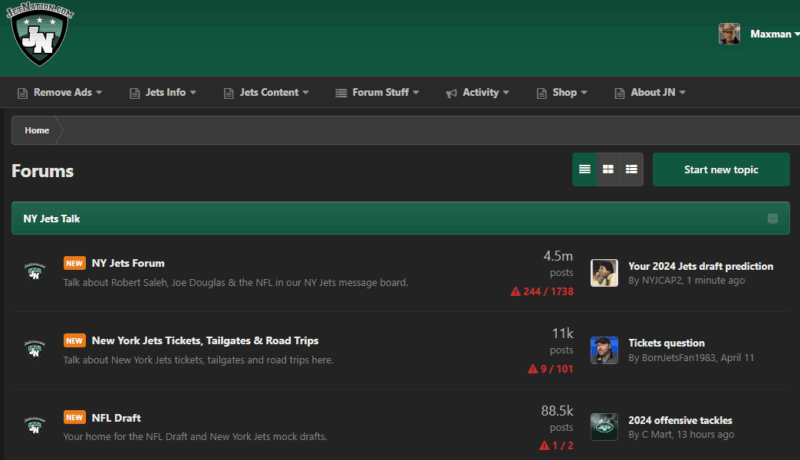Open the NY Jets Forum link
This screenshot has height=460, width=800.
click(128, 263)
